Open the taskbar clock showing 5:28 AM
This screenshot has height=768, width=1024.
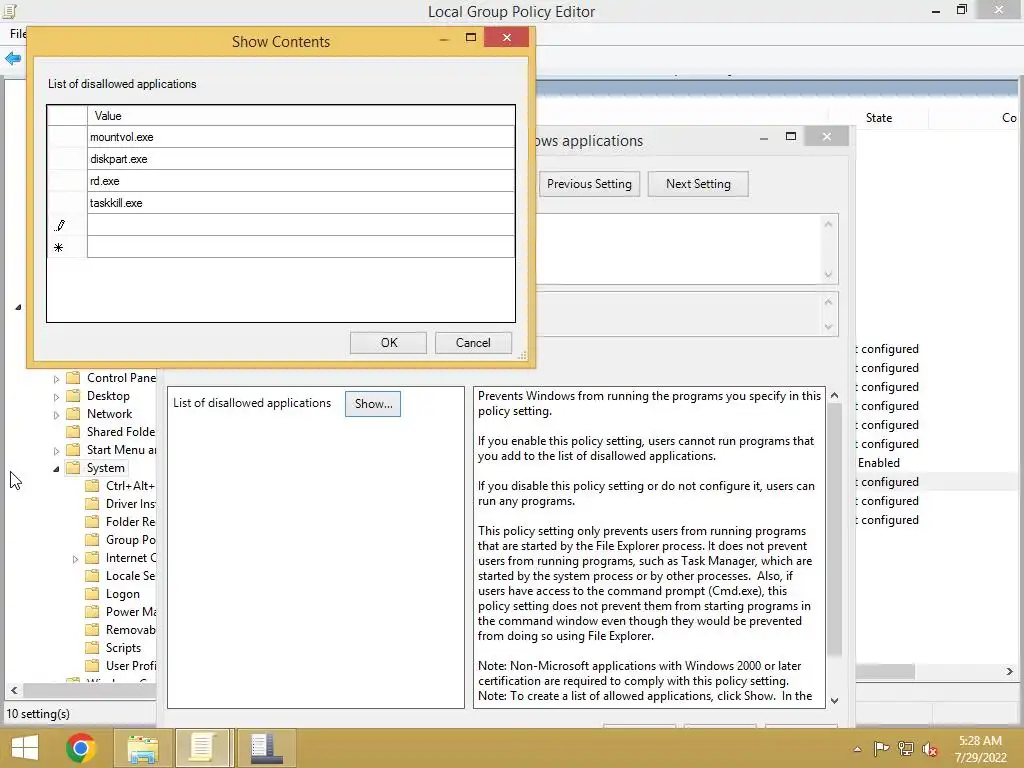pyautogui.click(x=980, y=749)
